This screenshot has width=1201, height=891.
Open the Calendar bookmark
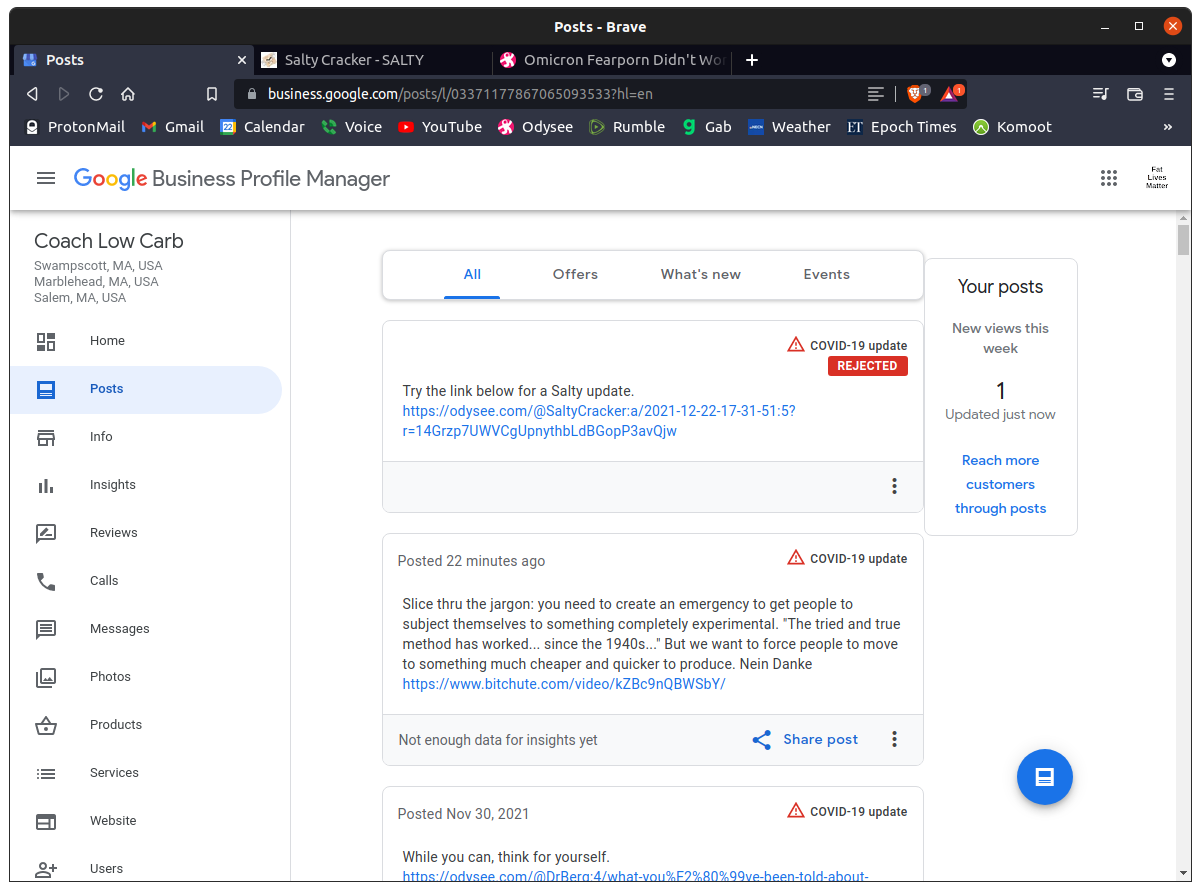(x=262, y=127)
